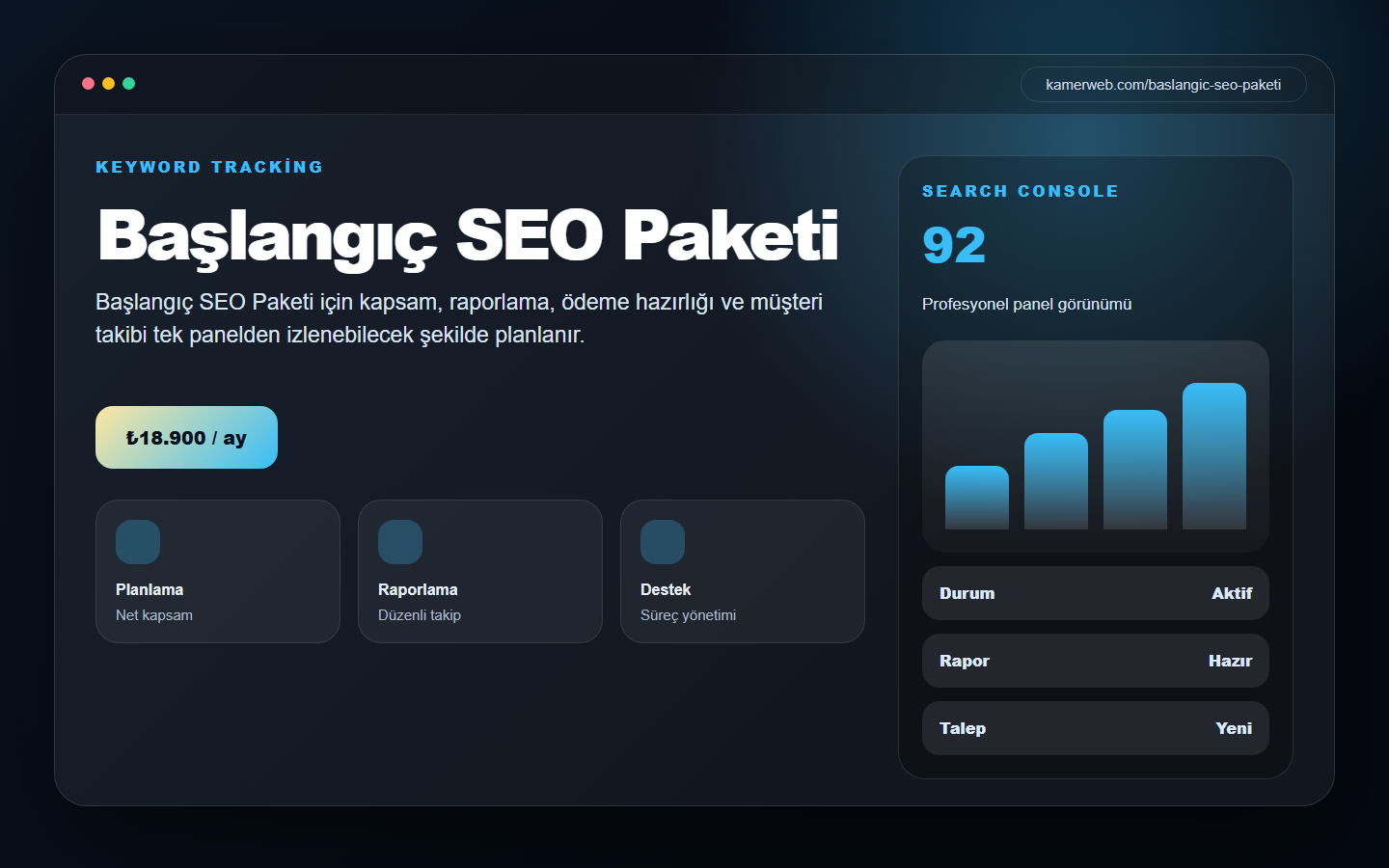The image size is (1389, 868).
Task: Click the 'Aktif' status value
Action: pyautogui.click(x=1232, y=593)
